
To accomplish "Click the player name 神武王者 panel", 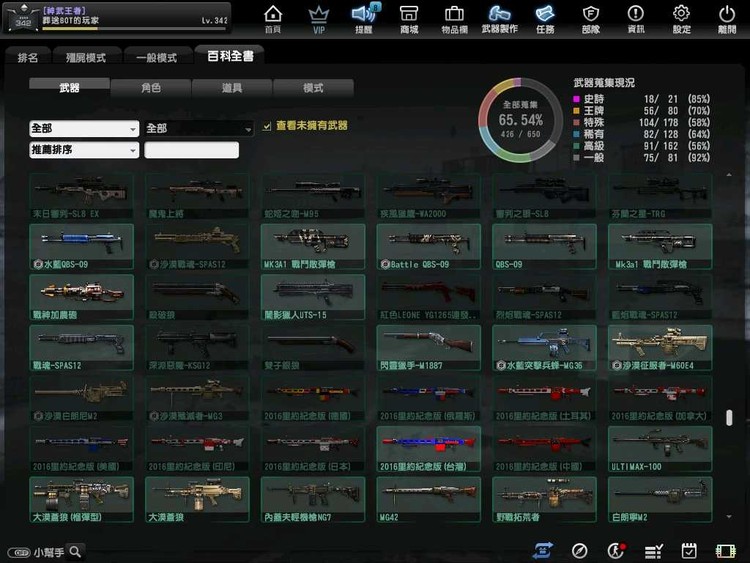I will [117, 18].
